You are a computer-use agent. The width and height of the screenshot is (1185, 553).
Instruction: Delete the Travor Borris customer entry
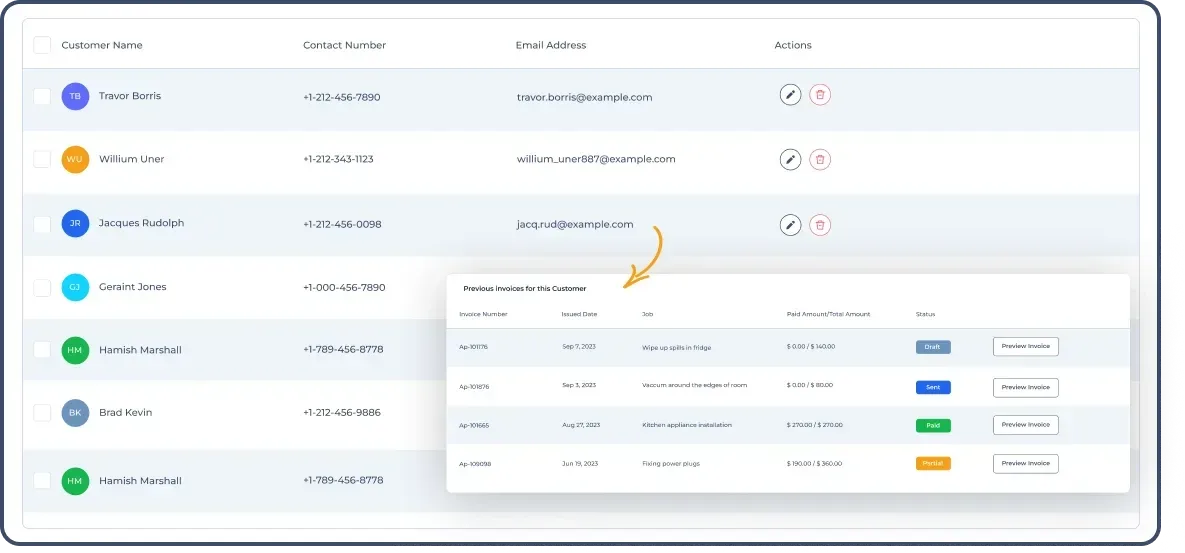point(820,95)
